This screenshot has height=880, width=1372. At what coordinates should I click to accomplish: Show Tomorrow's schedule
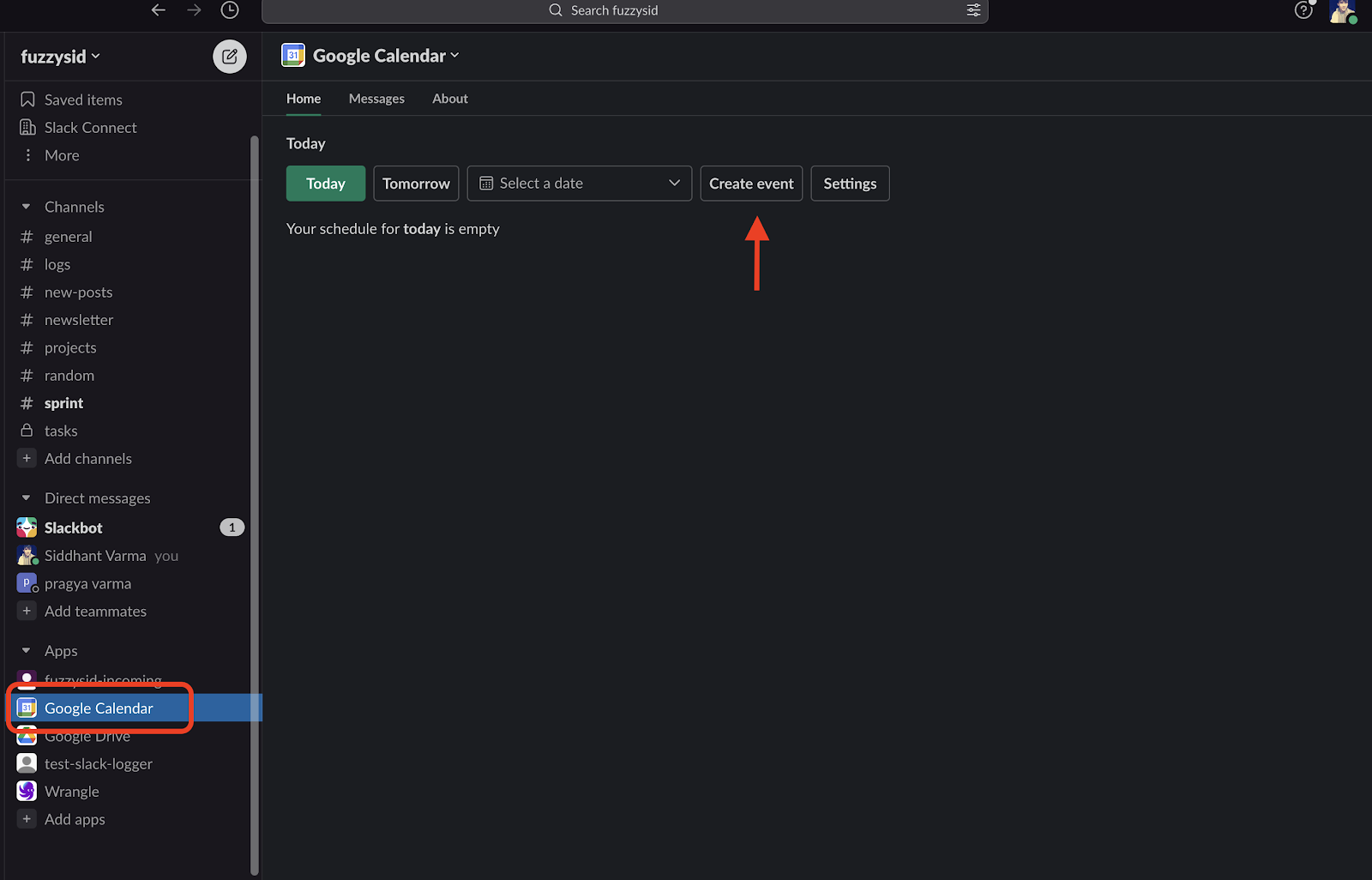[x=416, y=184]
